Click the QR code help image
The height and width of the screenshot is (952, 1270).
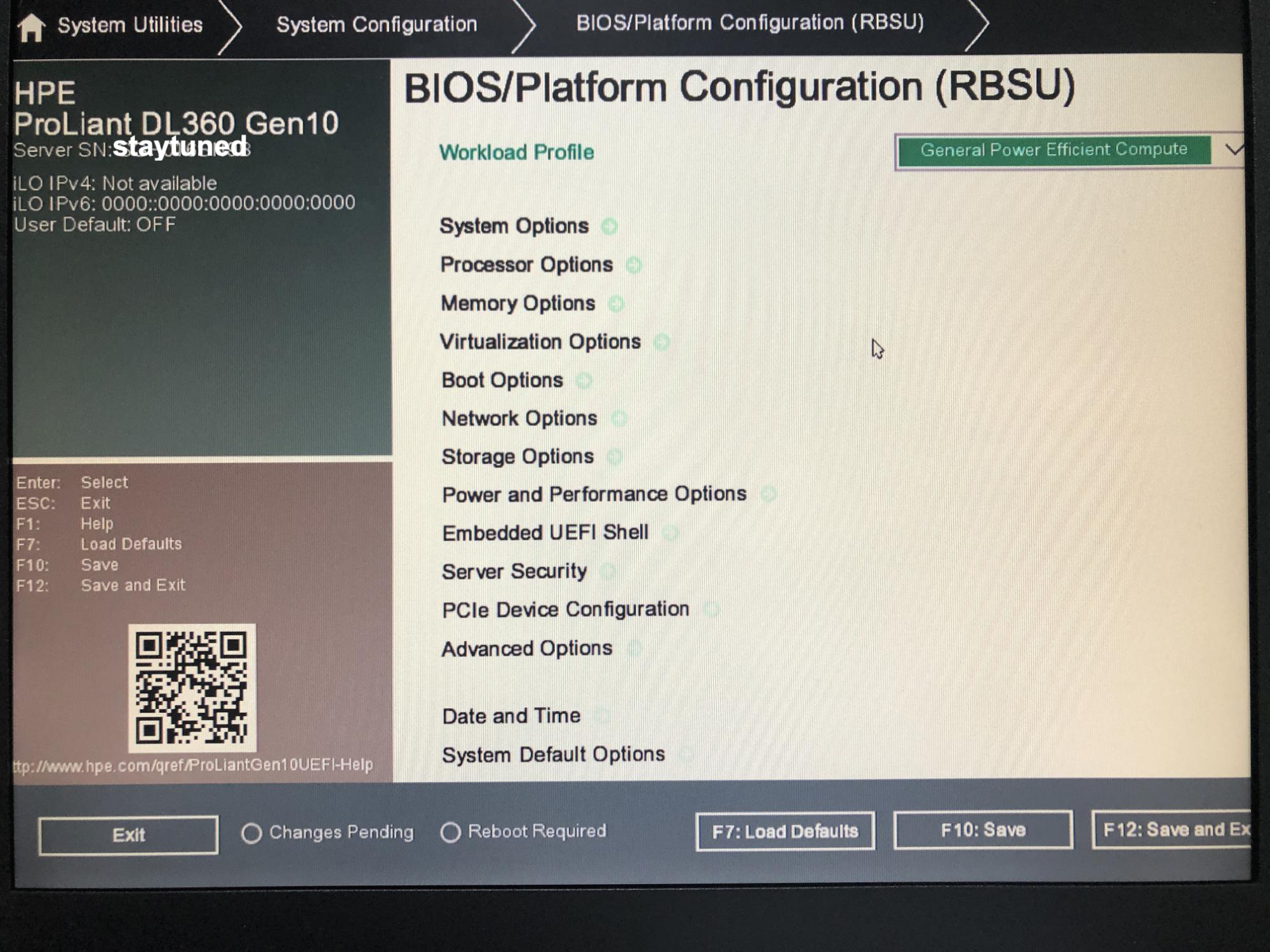click(x=192, y=687)
